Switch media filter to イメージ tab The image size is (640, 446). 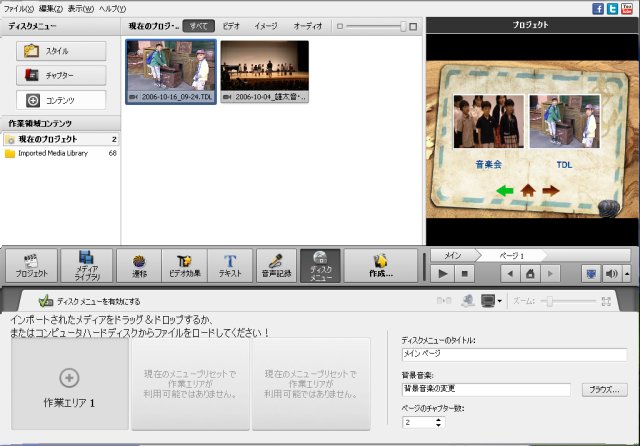click(x=266, y=24)
